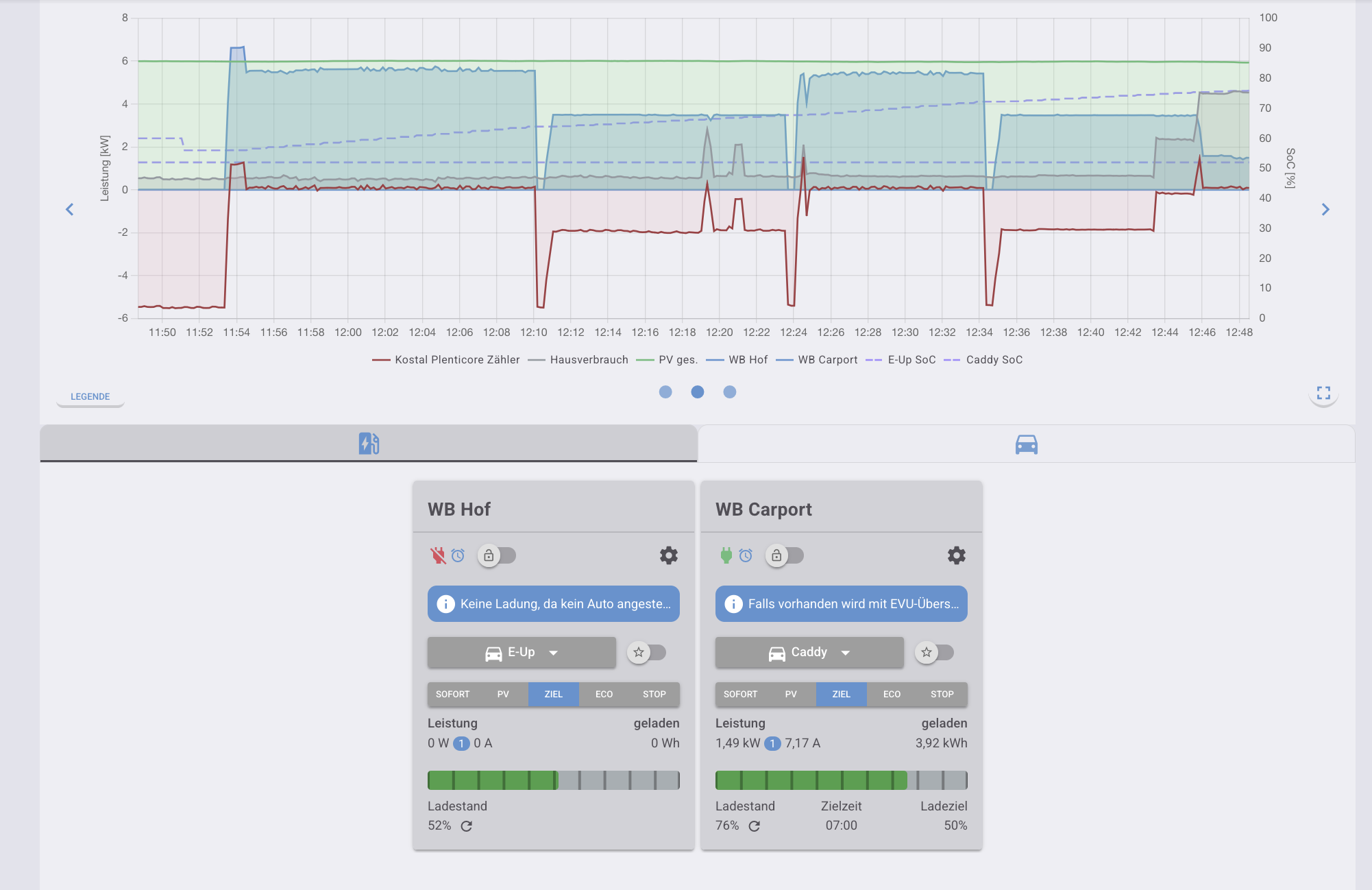Toggle PV ges. series in chart legend
Image resolution: width=1372 pixels, height=890 pixels.
click(x=667, y=360)
